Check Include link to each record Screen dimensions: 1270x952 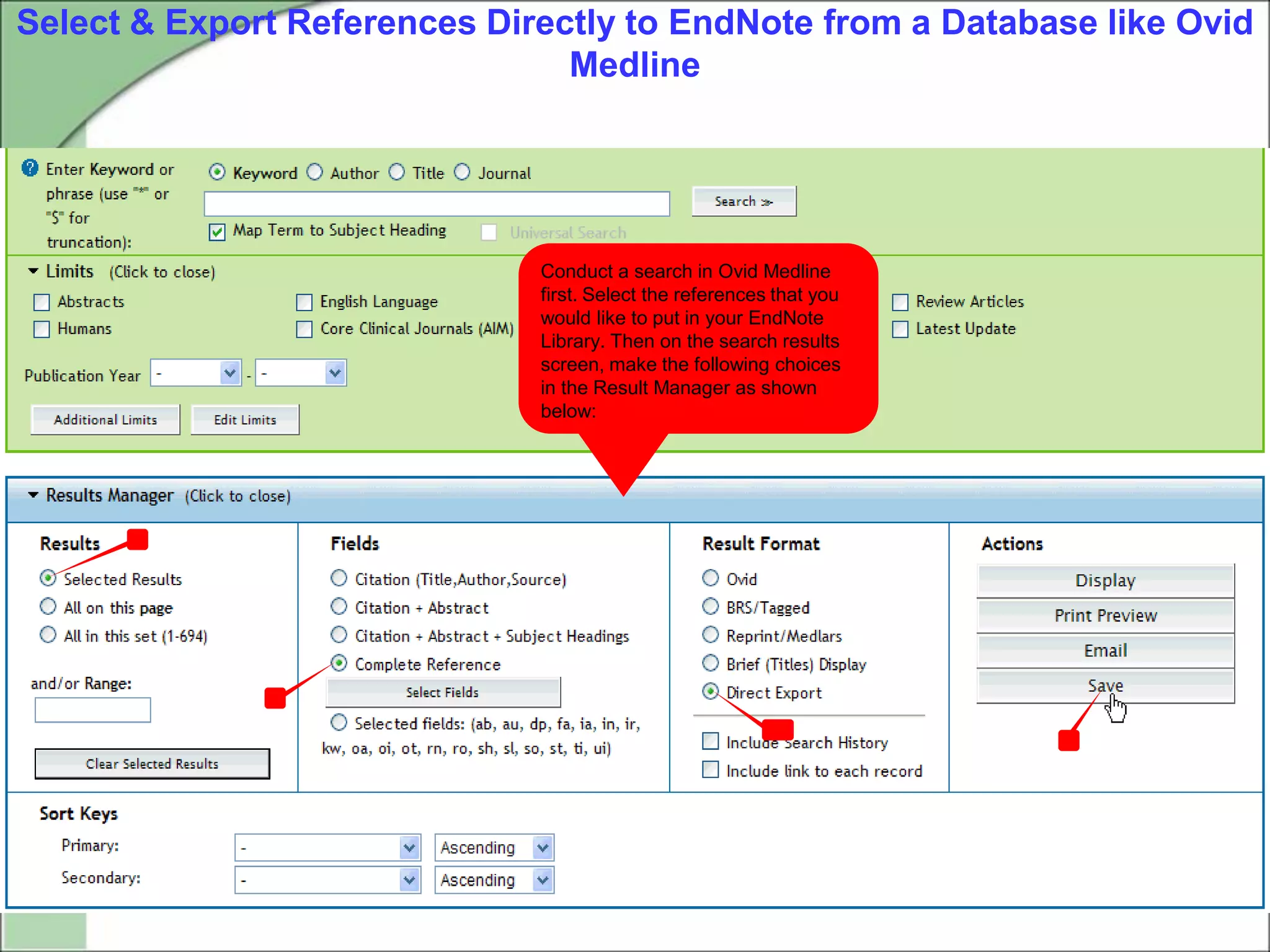(711, 769)
